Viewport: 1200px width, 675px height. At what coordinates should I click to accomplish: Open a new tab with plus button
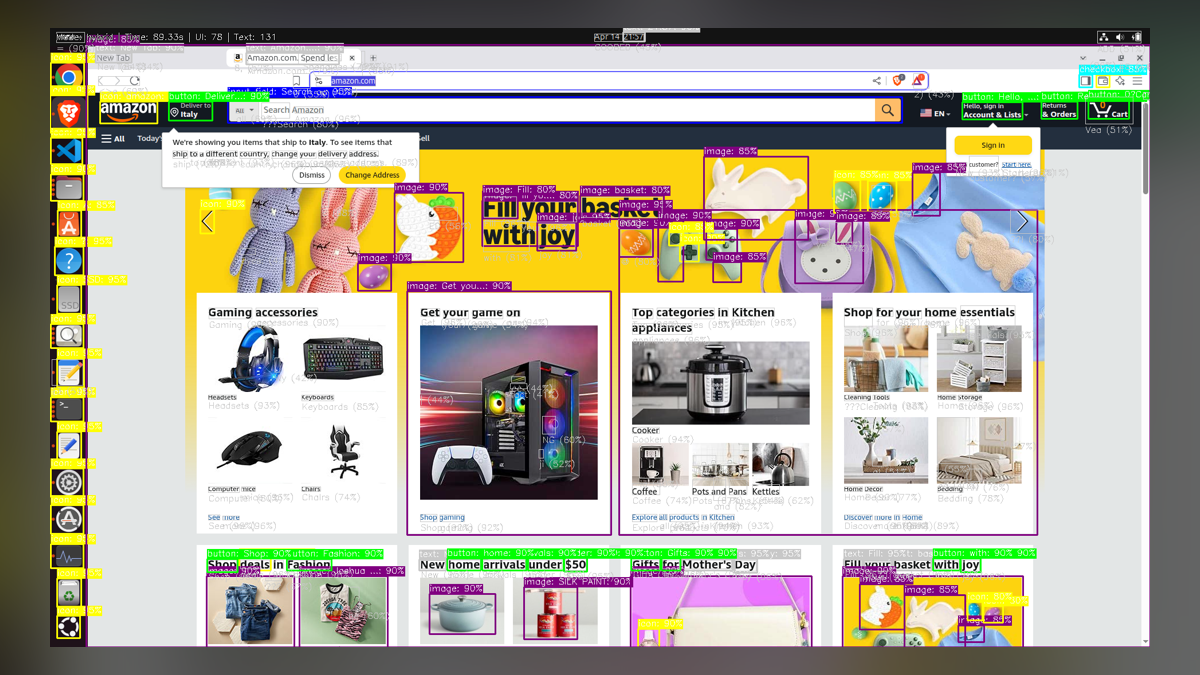(373, 58)
